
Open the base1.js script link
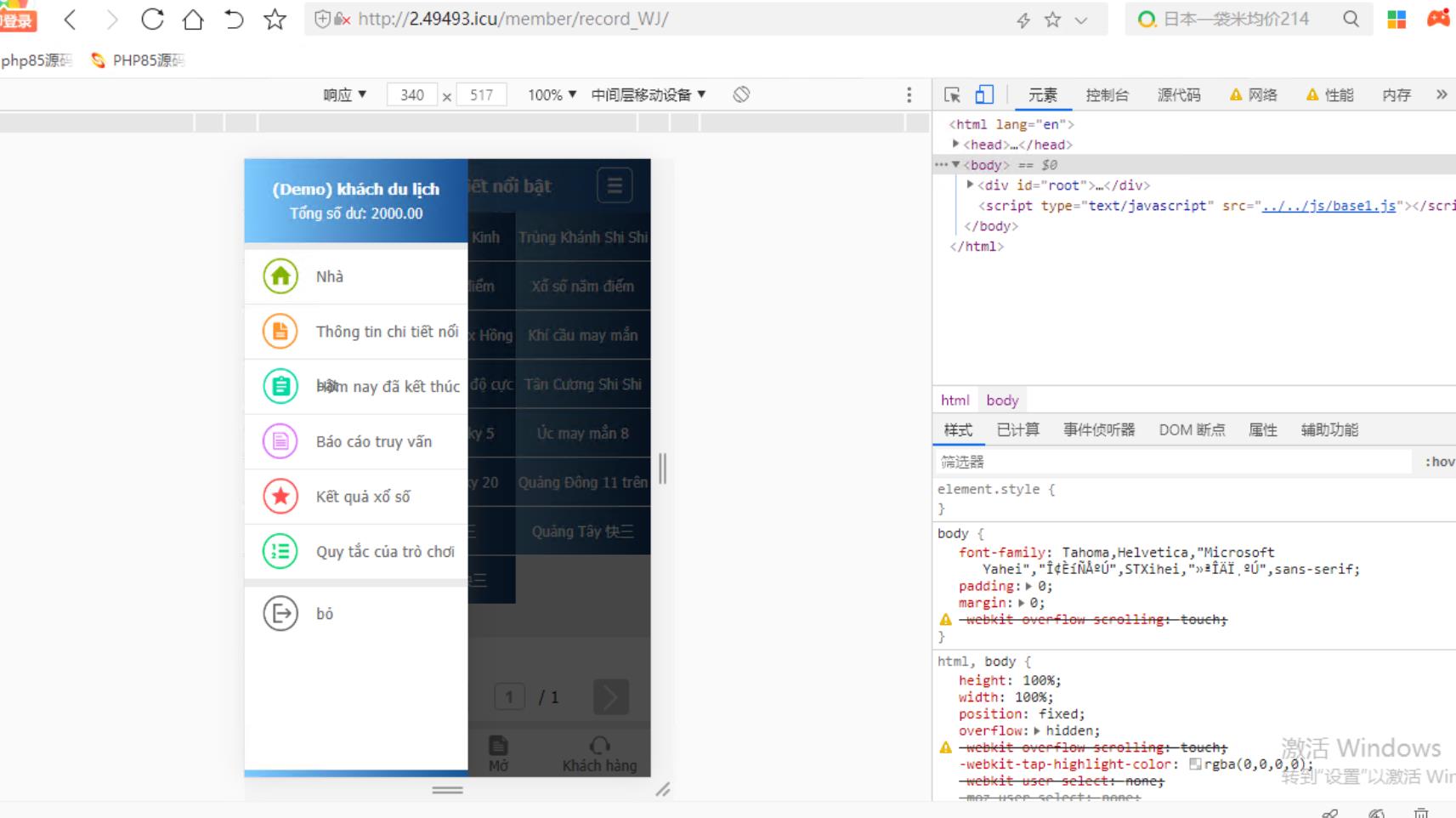click(x=1329, y=206)
